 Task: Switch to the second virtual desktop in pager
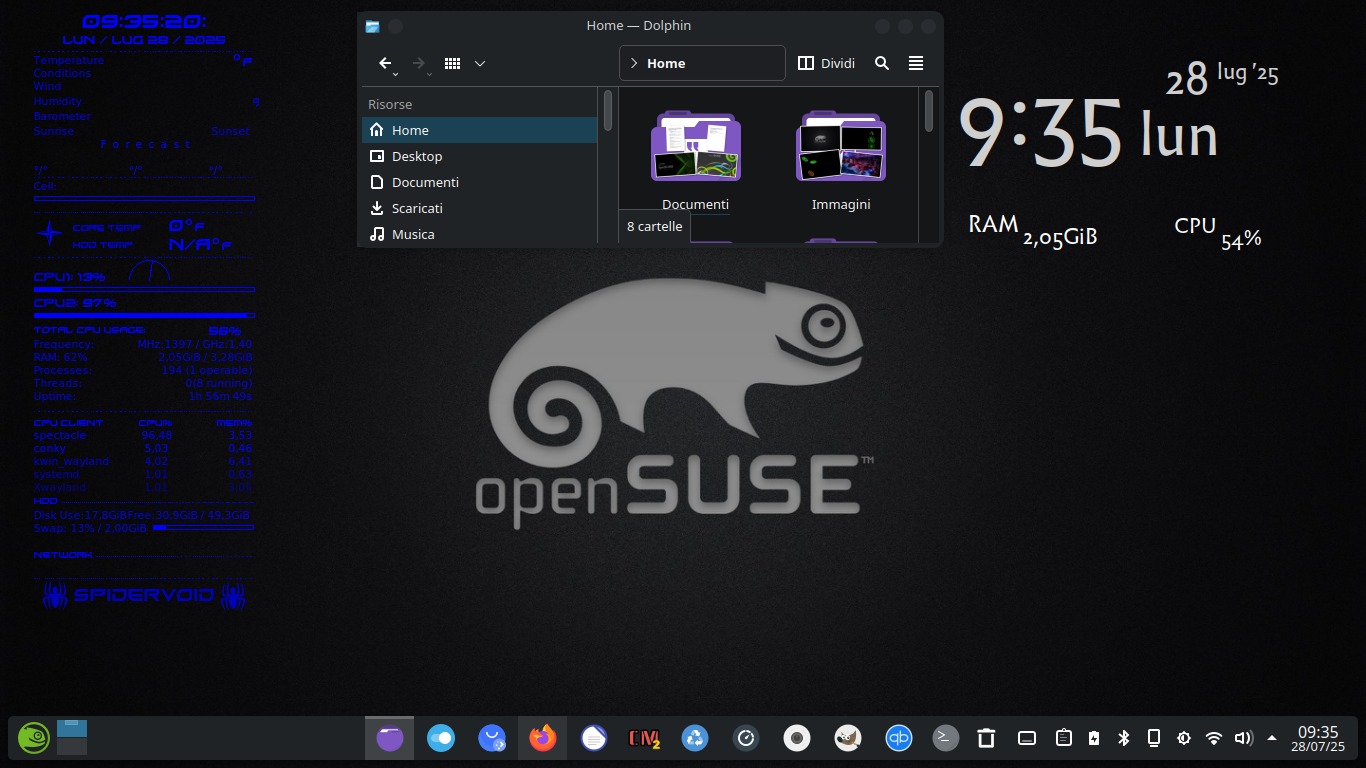(x=72, y=747)
